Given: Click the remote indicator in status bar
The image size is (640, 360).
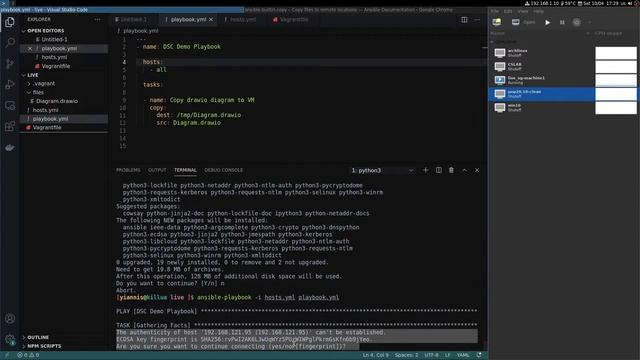Looking at the screenshot, I should 7,355.
